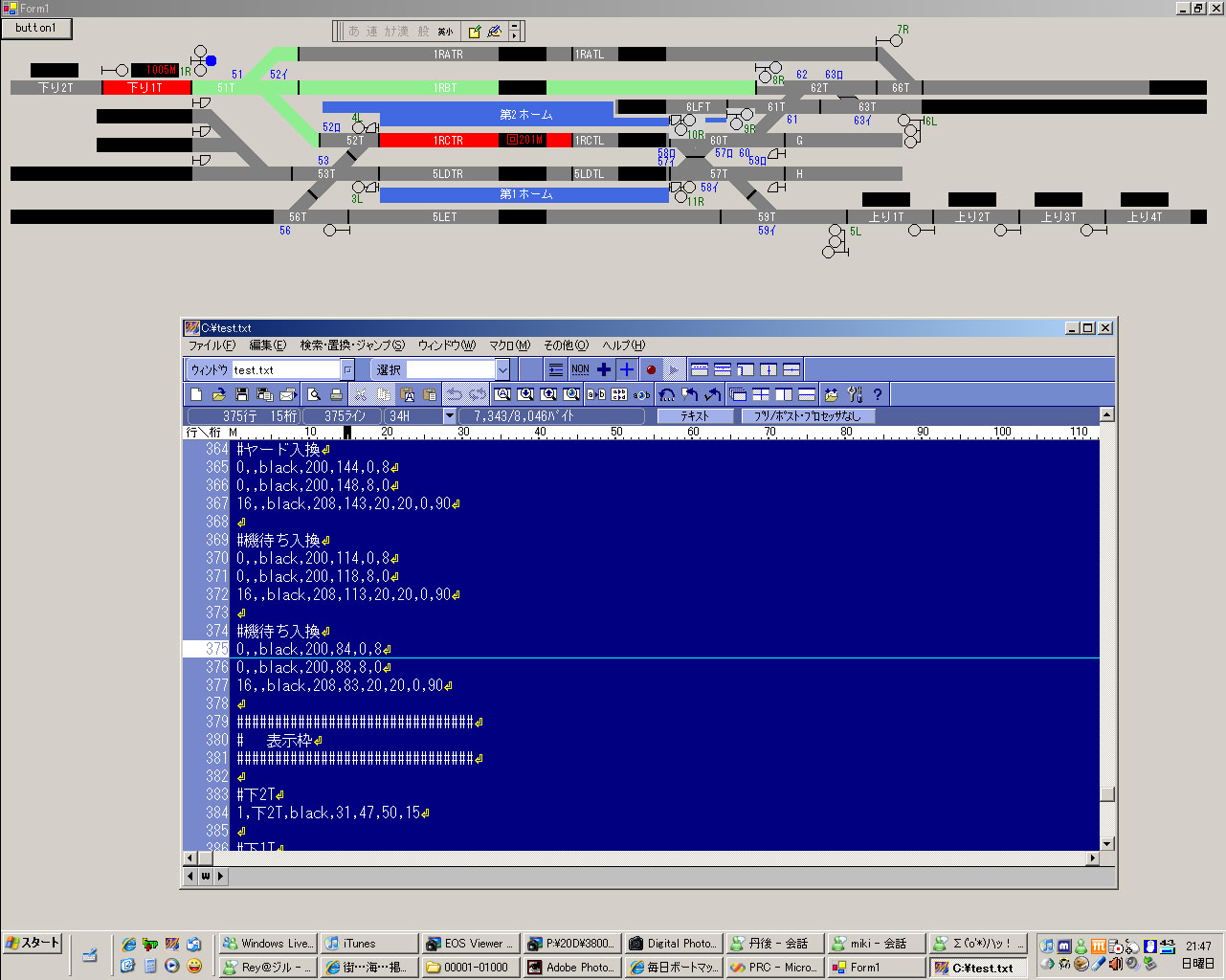Expand the 選択 combo box dropdown

click(502, 369)
